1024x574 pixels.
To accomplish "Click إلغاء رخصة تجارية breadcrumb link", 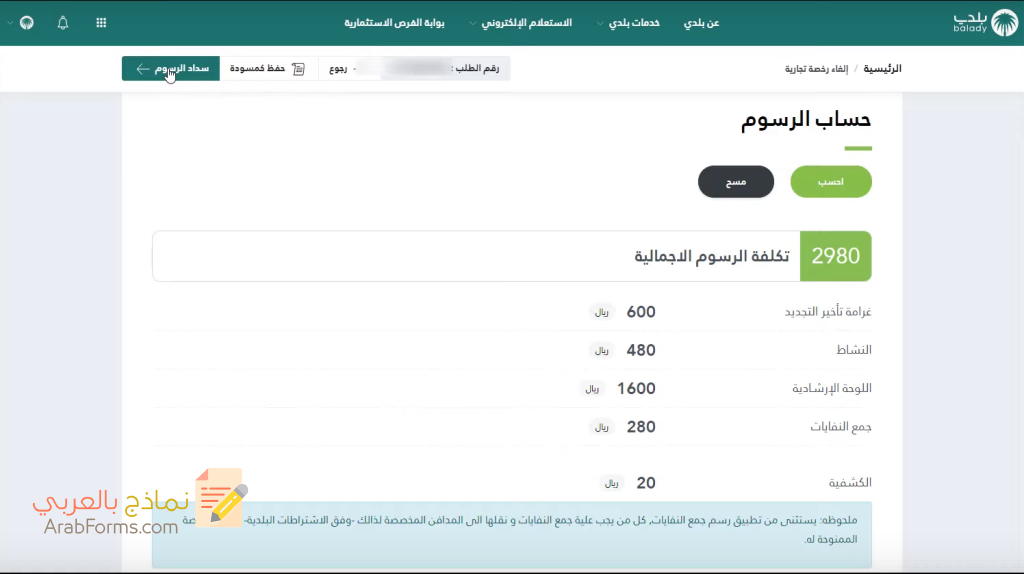I will [816, 69].
